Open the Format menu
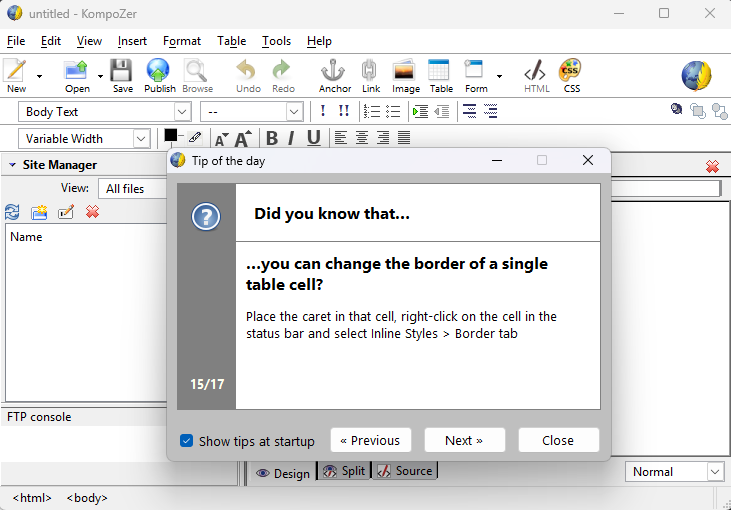The height and width of the screenshot is (510, 731). (x=182, y=41)
